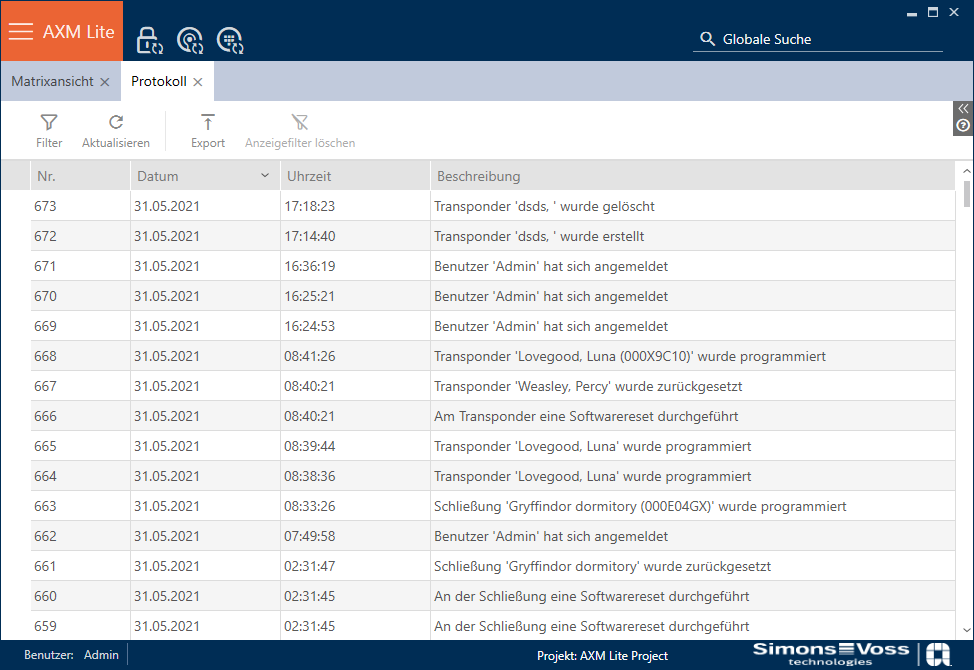Click the lock synchronize icon in header
Screen dimensions: 974x670
click(149, 40)
